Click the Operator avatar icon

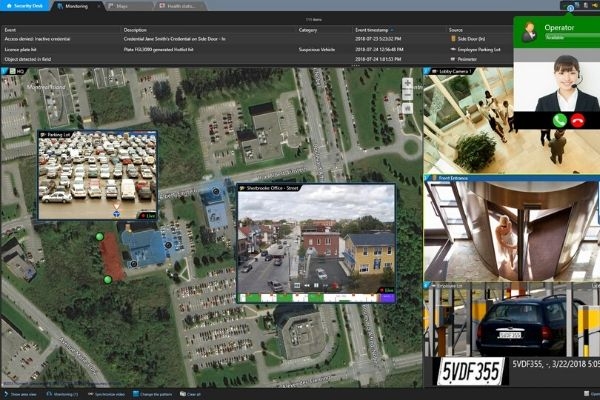point(530,32)
